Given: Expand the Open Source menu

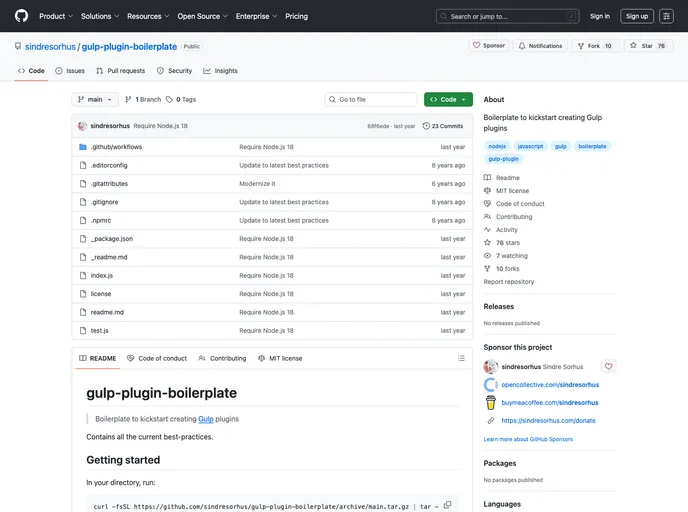Looking at the screenshot, I should click(x=202, y=16).
